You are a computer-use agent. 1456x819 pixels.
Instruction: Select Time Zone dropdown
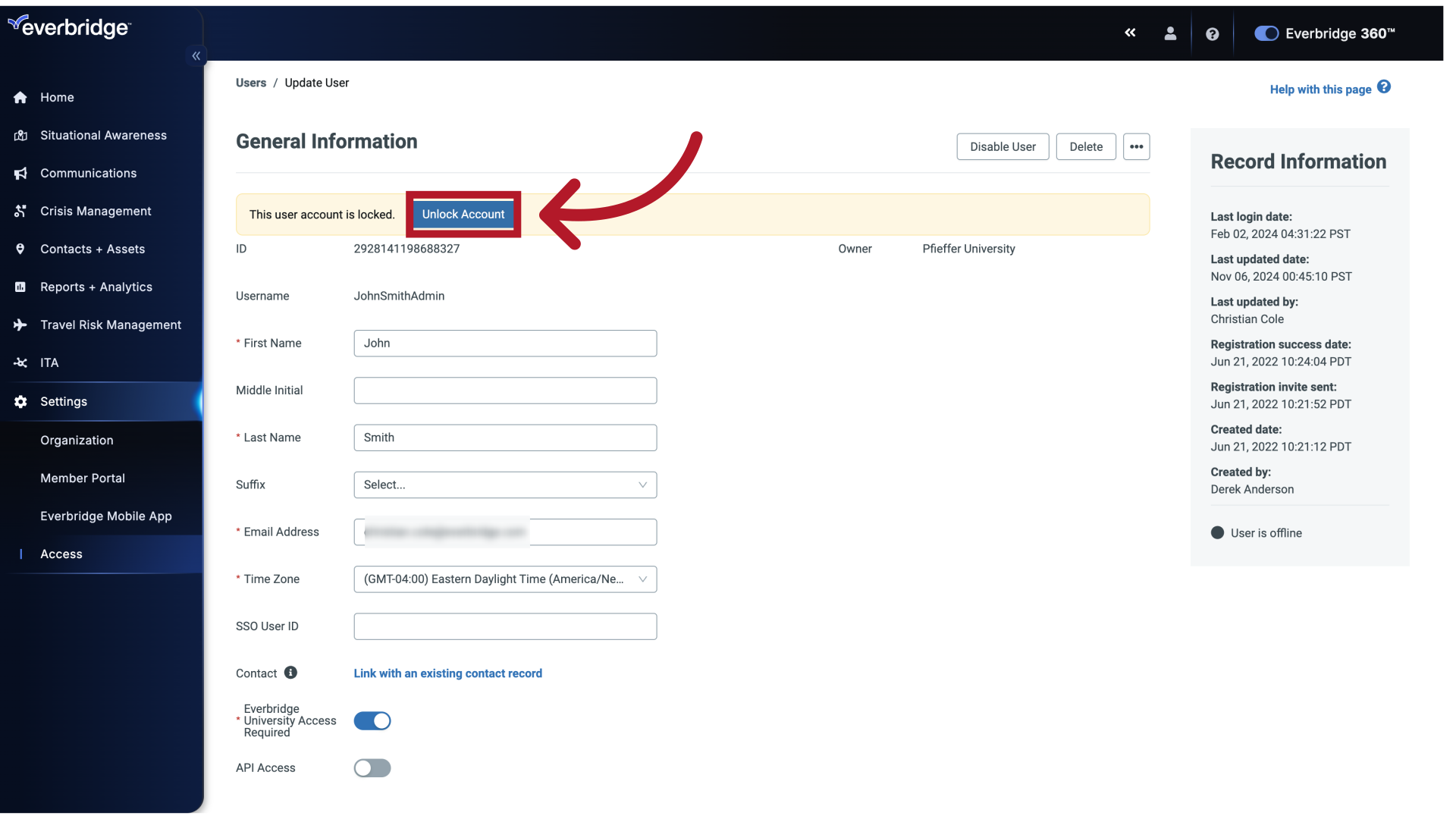(505, 579)
